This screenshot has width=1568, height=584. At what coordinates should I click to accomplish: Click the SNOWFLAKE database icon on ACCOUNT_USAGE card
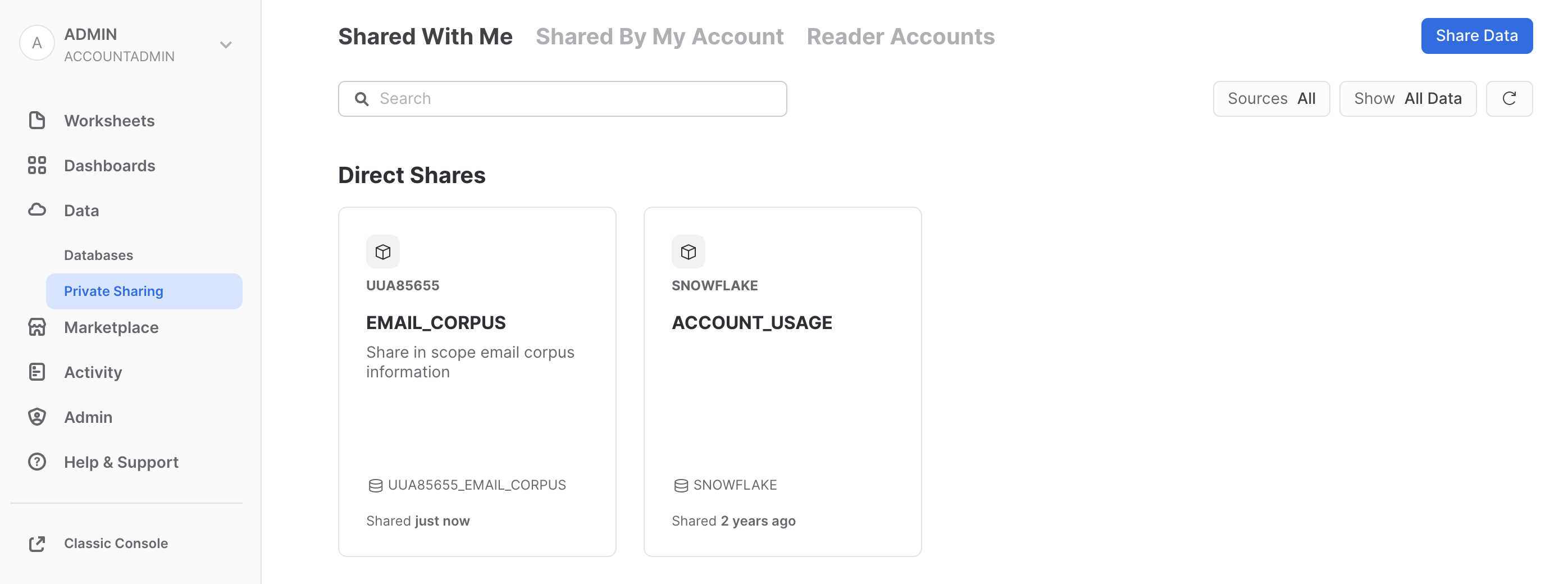[x=680, y=485]
